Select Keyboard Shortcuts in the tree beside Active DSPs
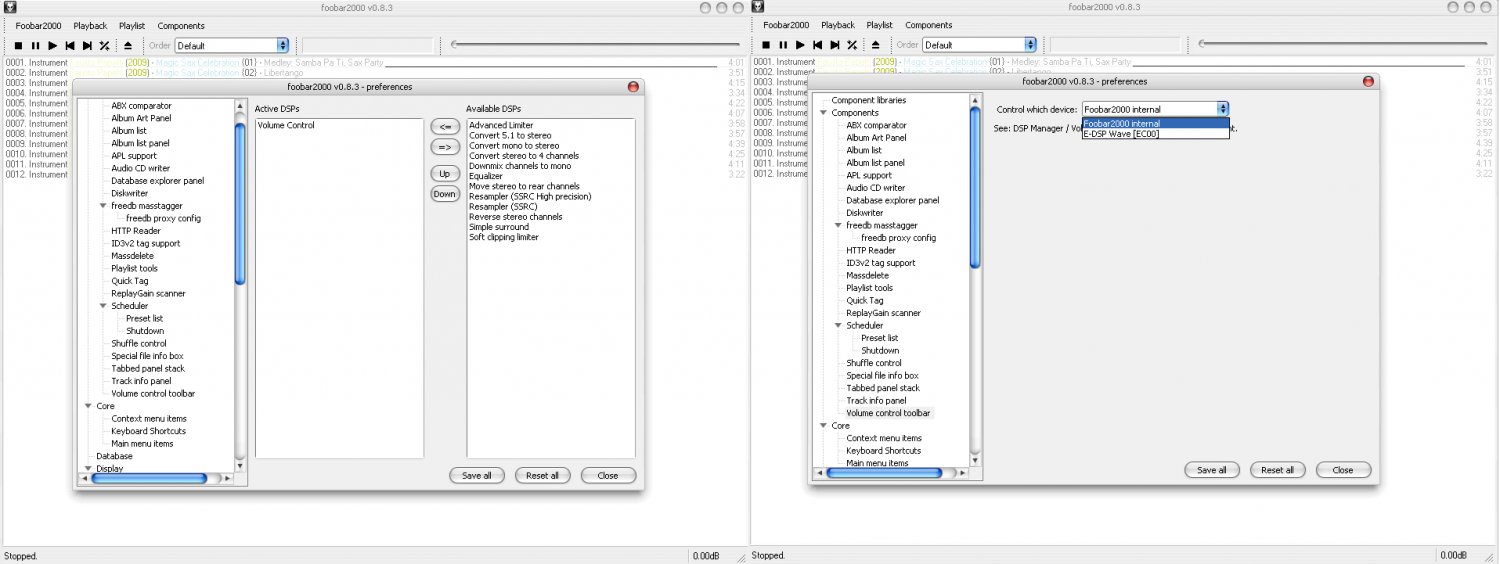 pos(148,431)
